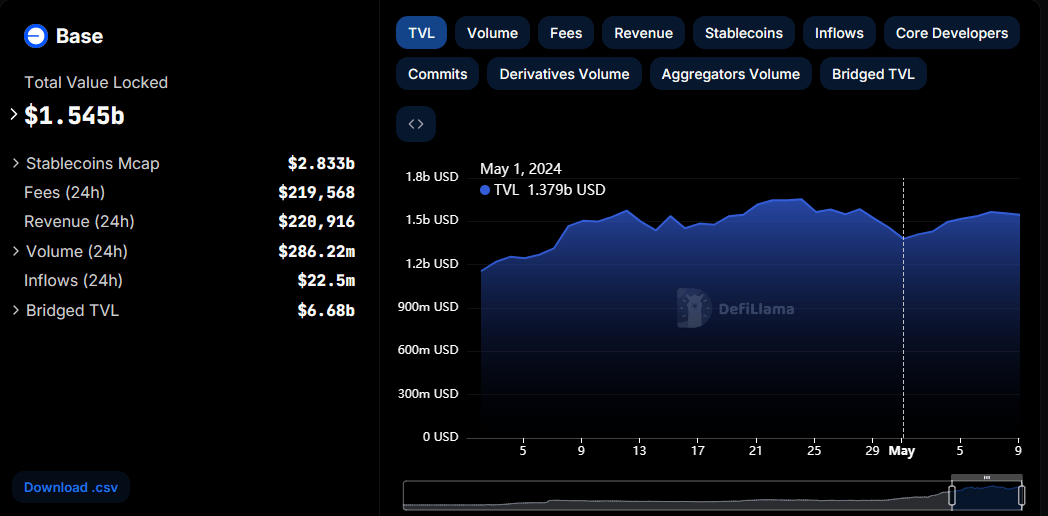Toggle the Stablecoins chart metric
Viewport: 1048px width, 516px height.
[x=744, y=33]
